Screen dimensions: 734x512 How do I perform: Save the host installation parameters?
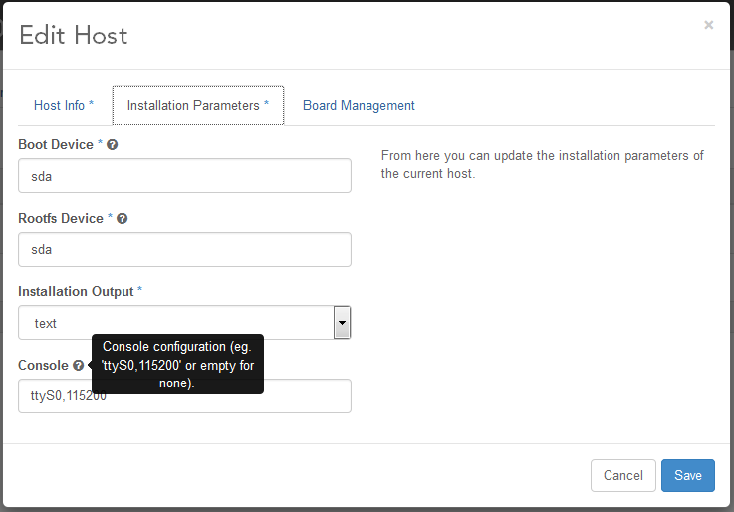point(687,476)
